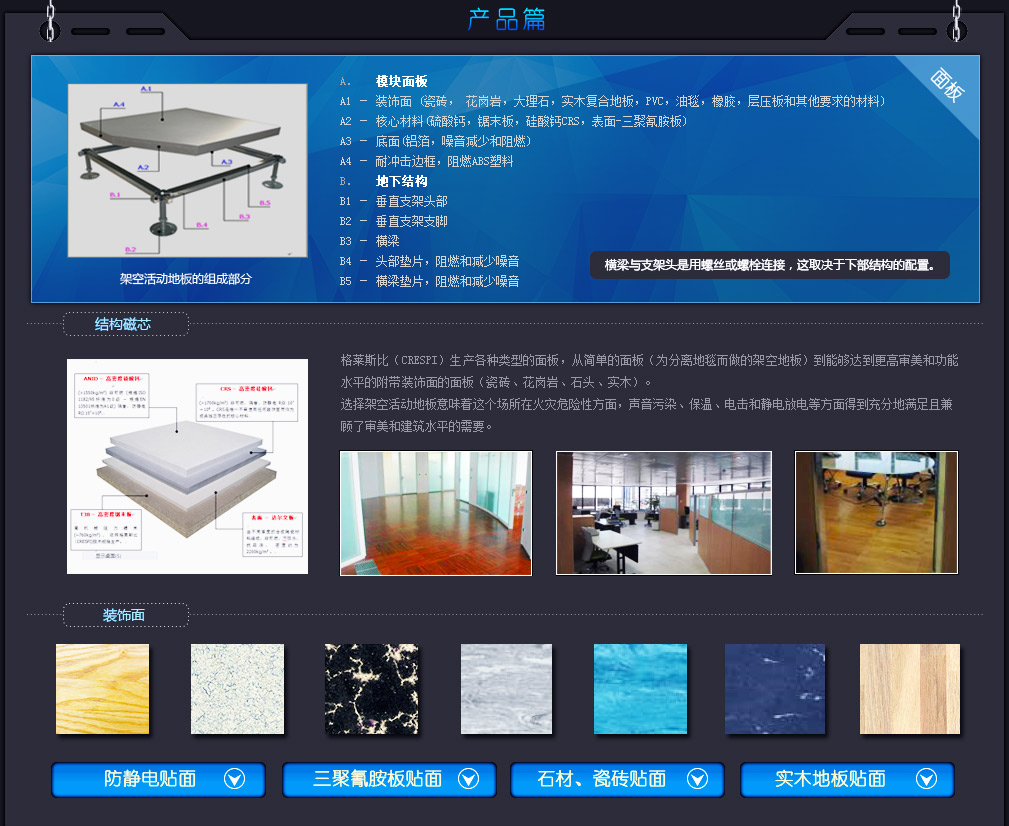Select the light striped wood plank swatch
Image resolution: width=1009 pixels, height=826 pixels.
point(909,689)
